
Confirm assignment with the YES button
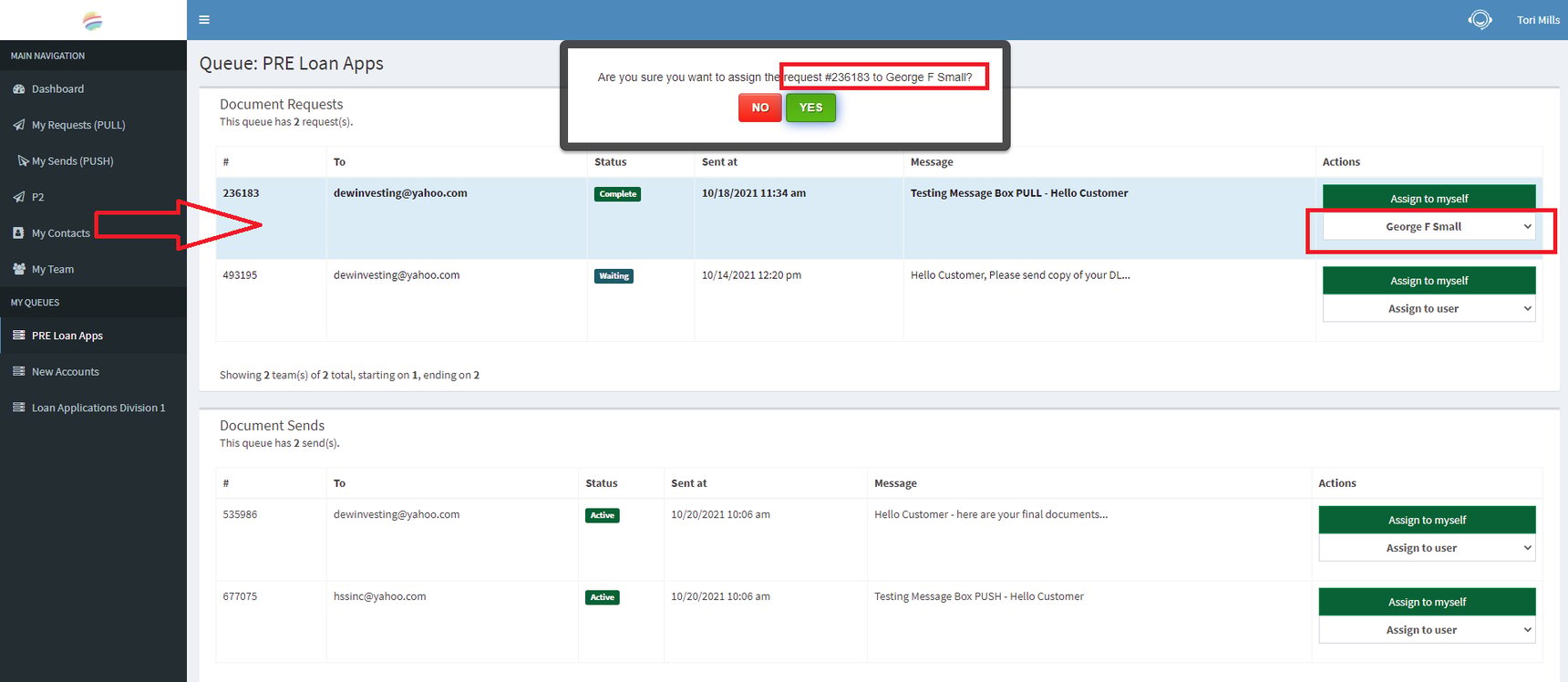810,108
